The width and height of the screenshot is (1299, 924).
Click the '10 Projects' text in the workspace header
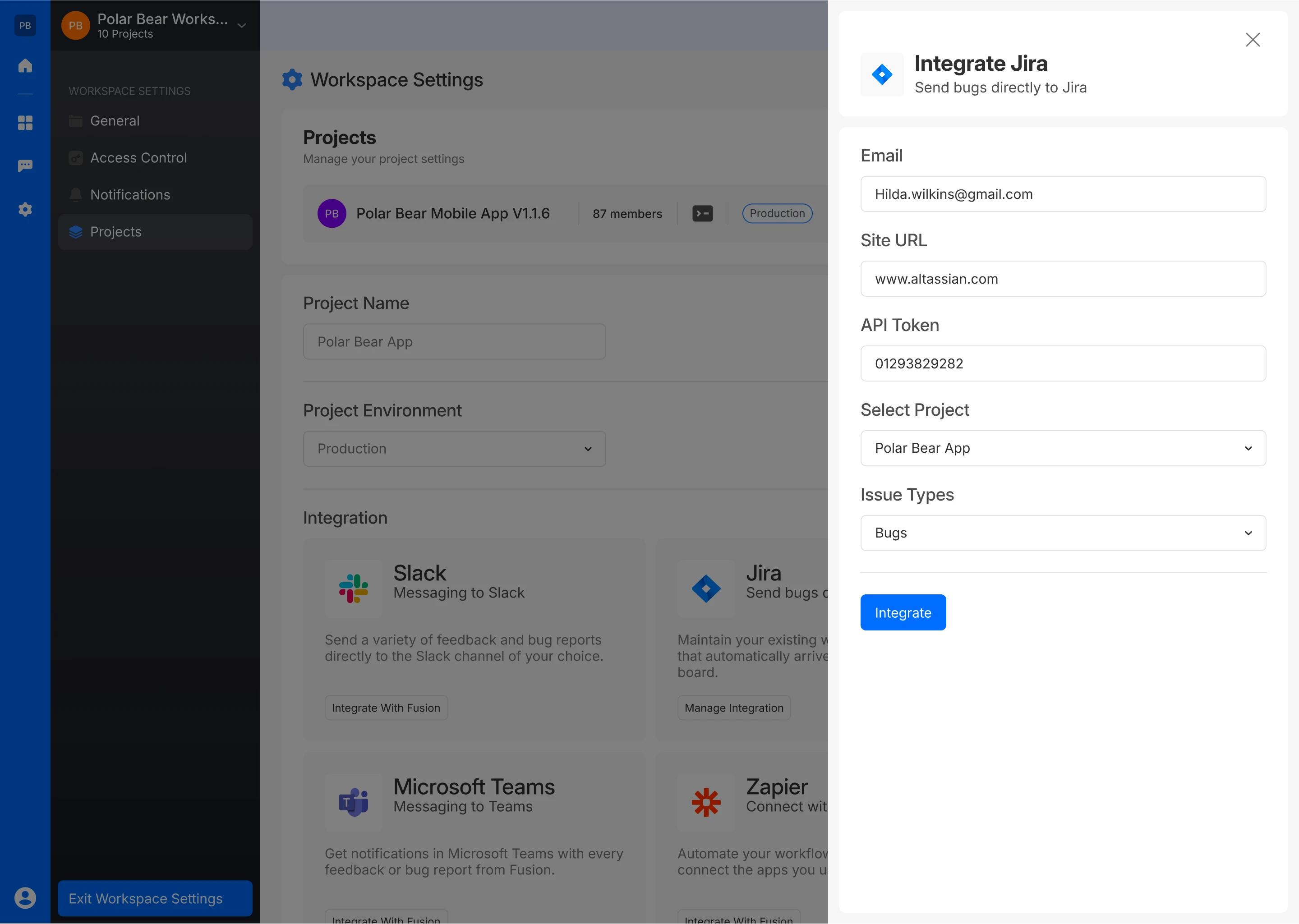[125, 34]
